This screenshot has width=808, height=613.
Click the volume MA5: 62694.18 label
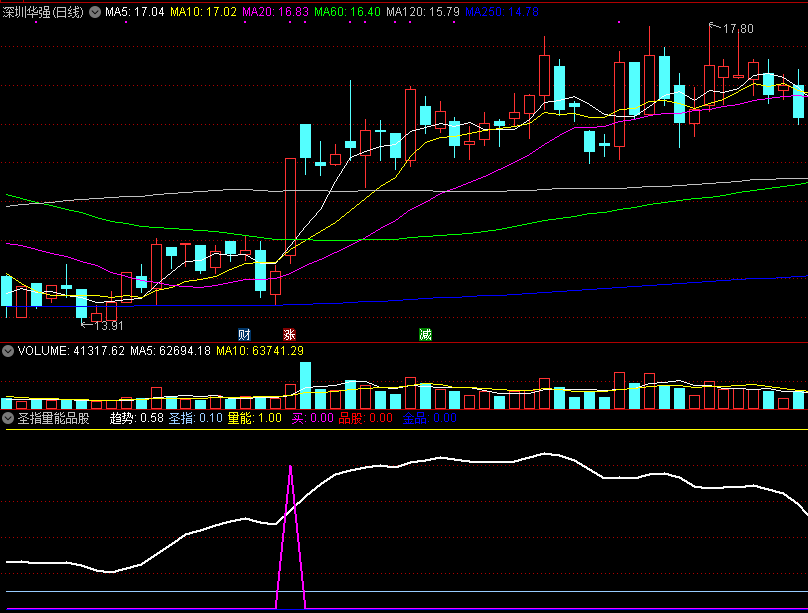point(170,351)
